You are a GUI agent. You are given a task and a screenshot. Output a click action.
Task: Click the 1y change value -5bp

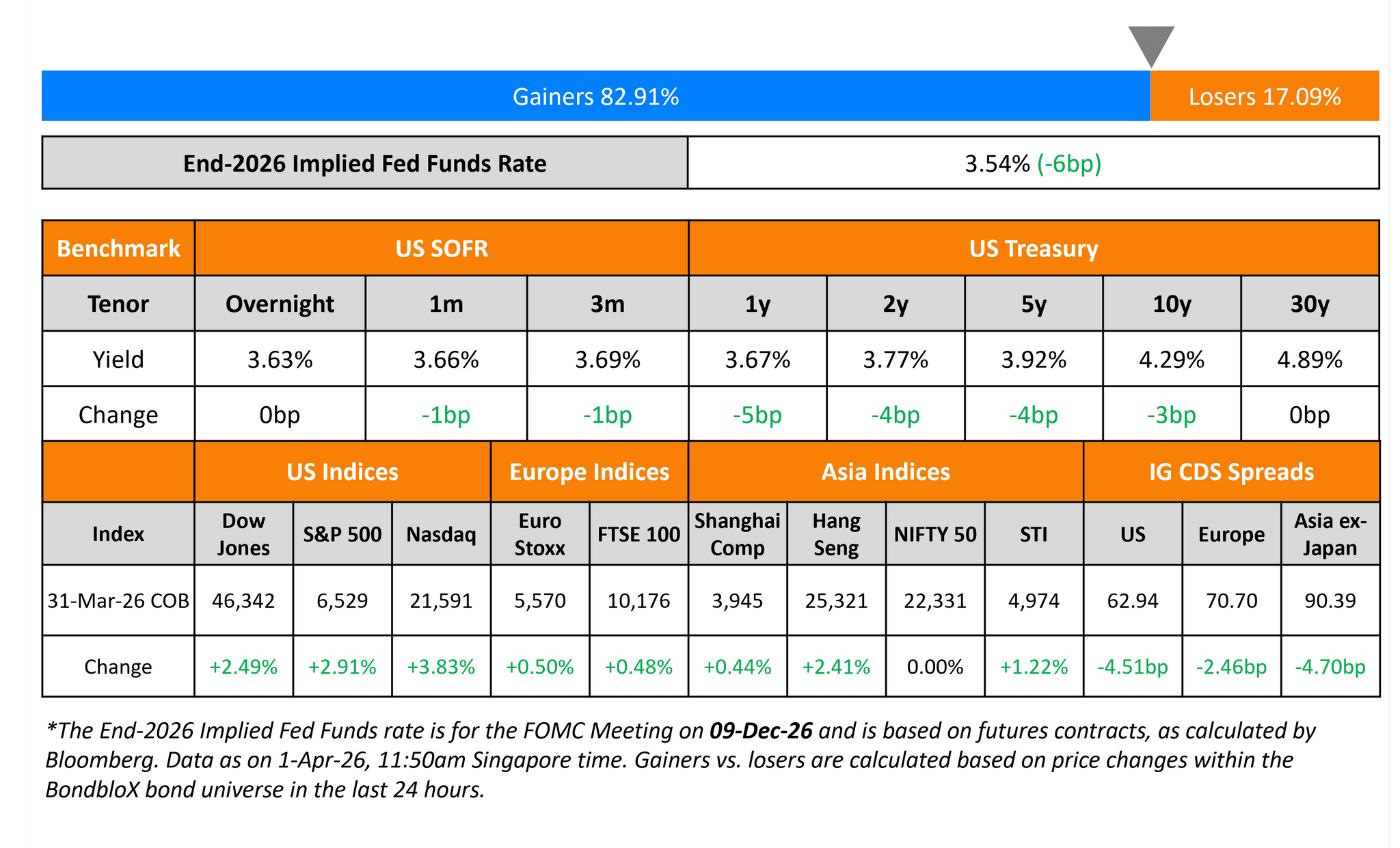point(757,415)
